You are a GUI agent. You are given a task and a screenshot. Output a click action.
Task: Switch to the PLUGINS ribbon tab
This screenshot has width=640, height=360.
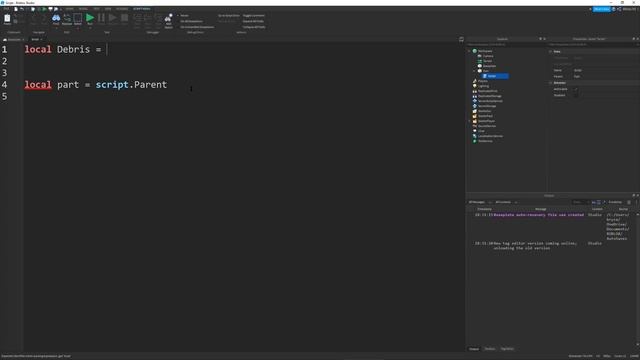tap(122, 9)
